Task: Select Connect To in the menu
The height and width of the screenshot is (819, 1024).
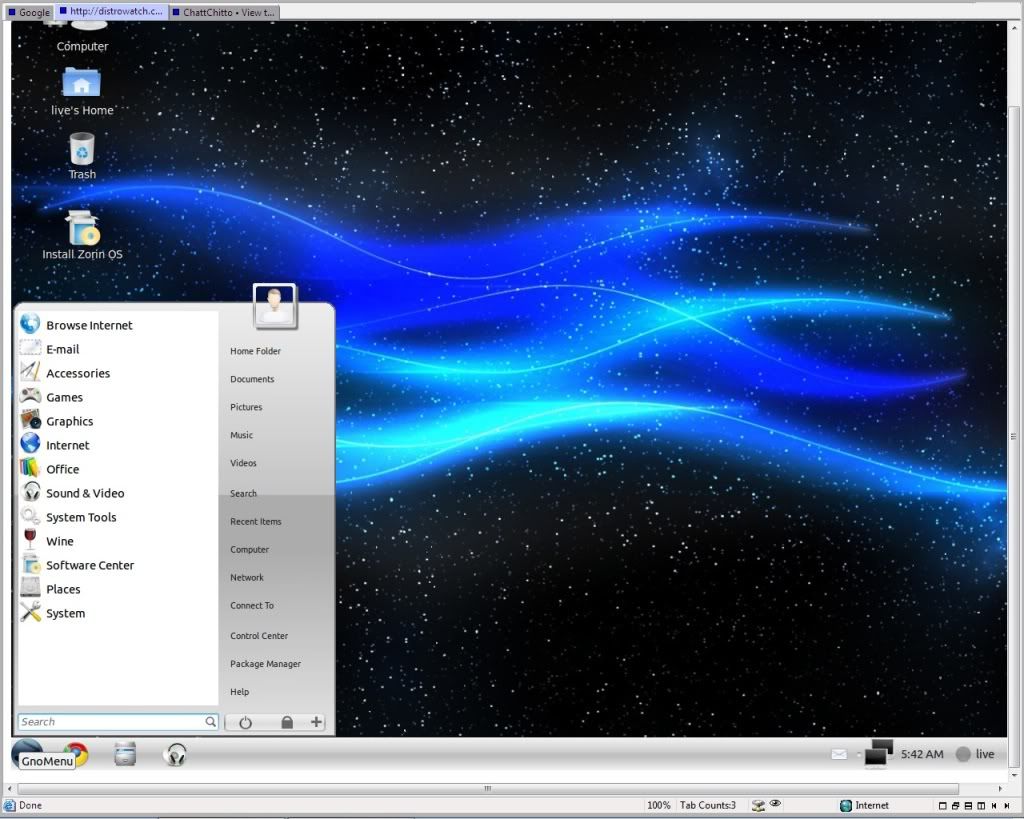Action: click(x=252, y=605)
